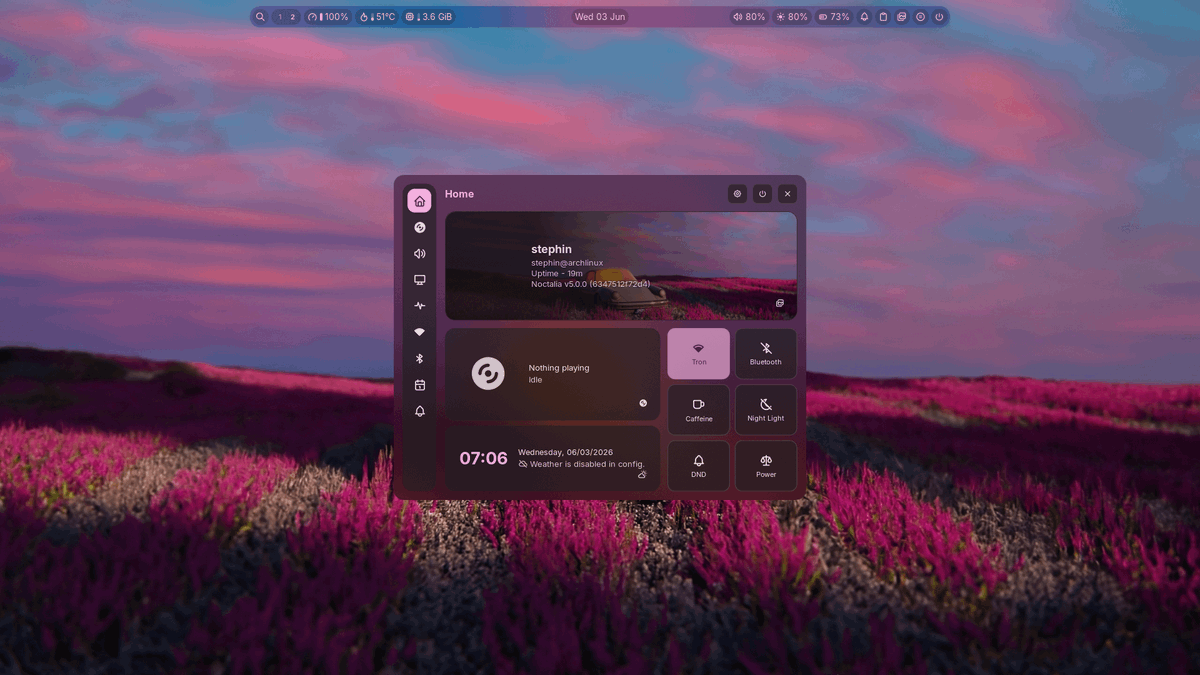Click the Noctalia v5.0.0 version text

tap(590, 284)
